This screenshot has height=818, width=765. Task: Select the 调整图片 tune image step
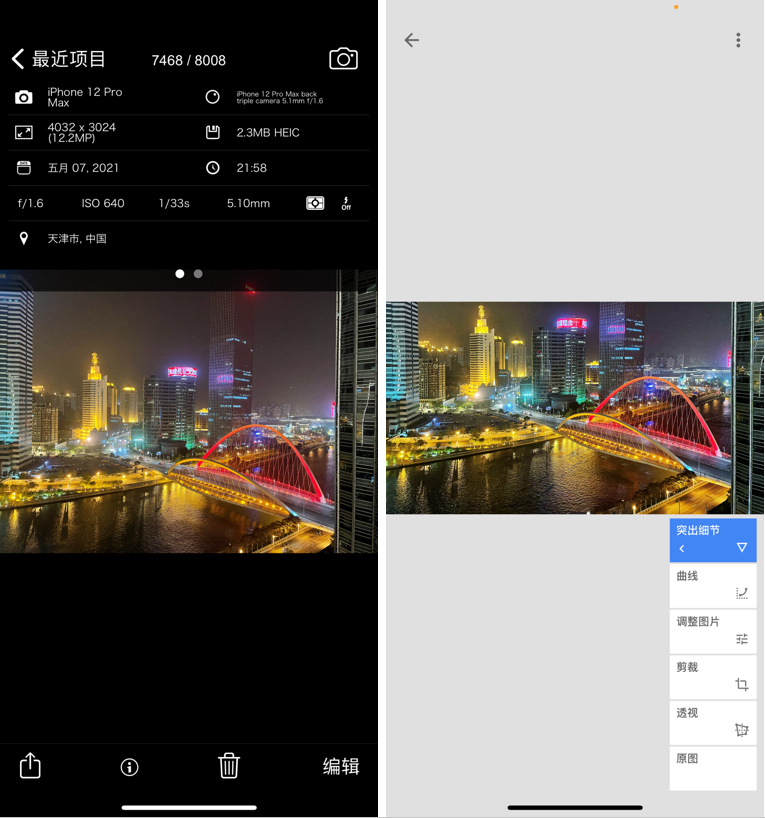click(712, 631)
